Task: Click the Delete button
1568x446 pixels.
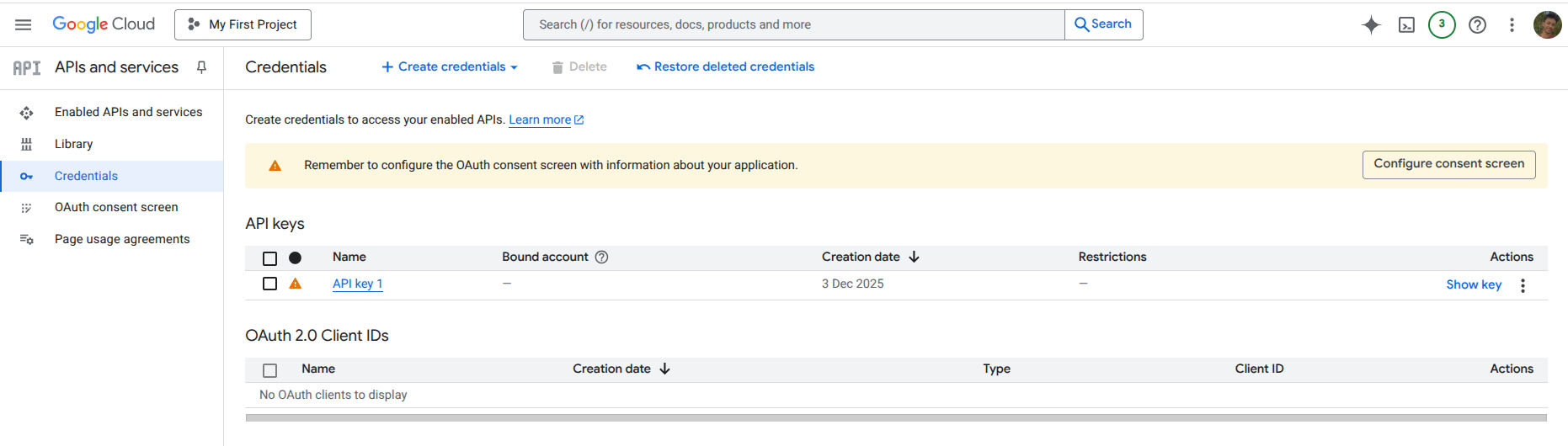Action: [x=579, y=66]
